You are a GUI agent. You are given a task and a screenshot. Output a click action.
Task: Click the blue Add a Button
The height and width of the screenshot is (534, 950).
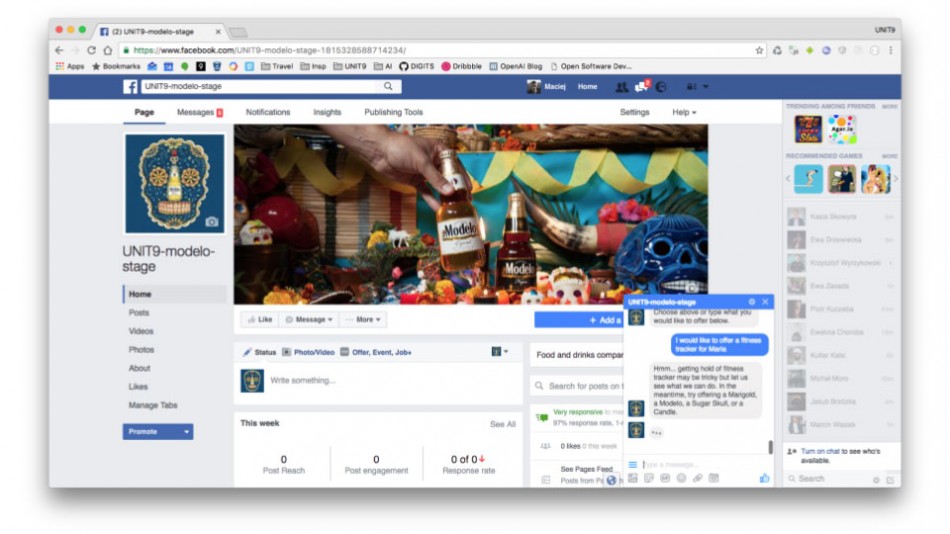(579, 319)
